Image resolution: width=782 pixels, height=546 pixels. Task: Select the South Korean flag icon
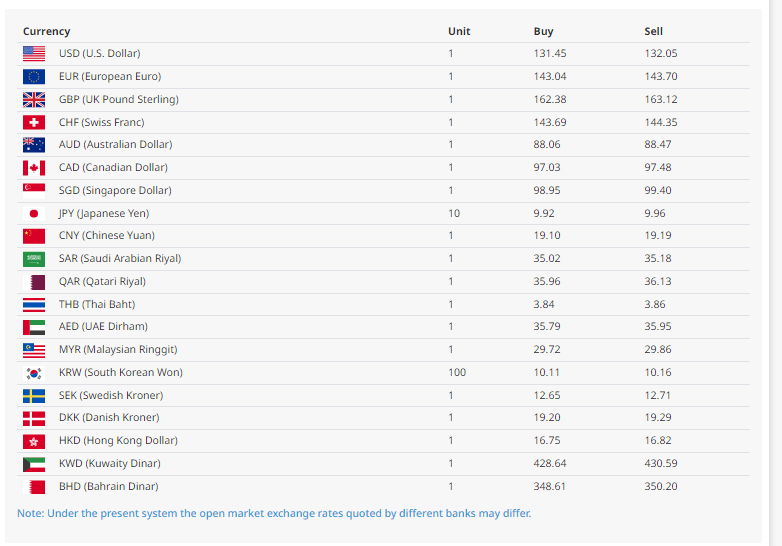(34, 373)
